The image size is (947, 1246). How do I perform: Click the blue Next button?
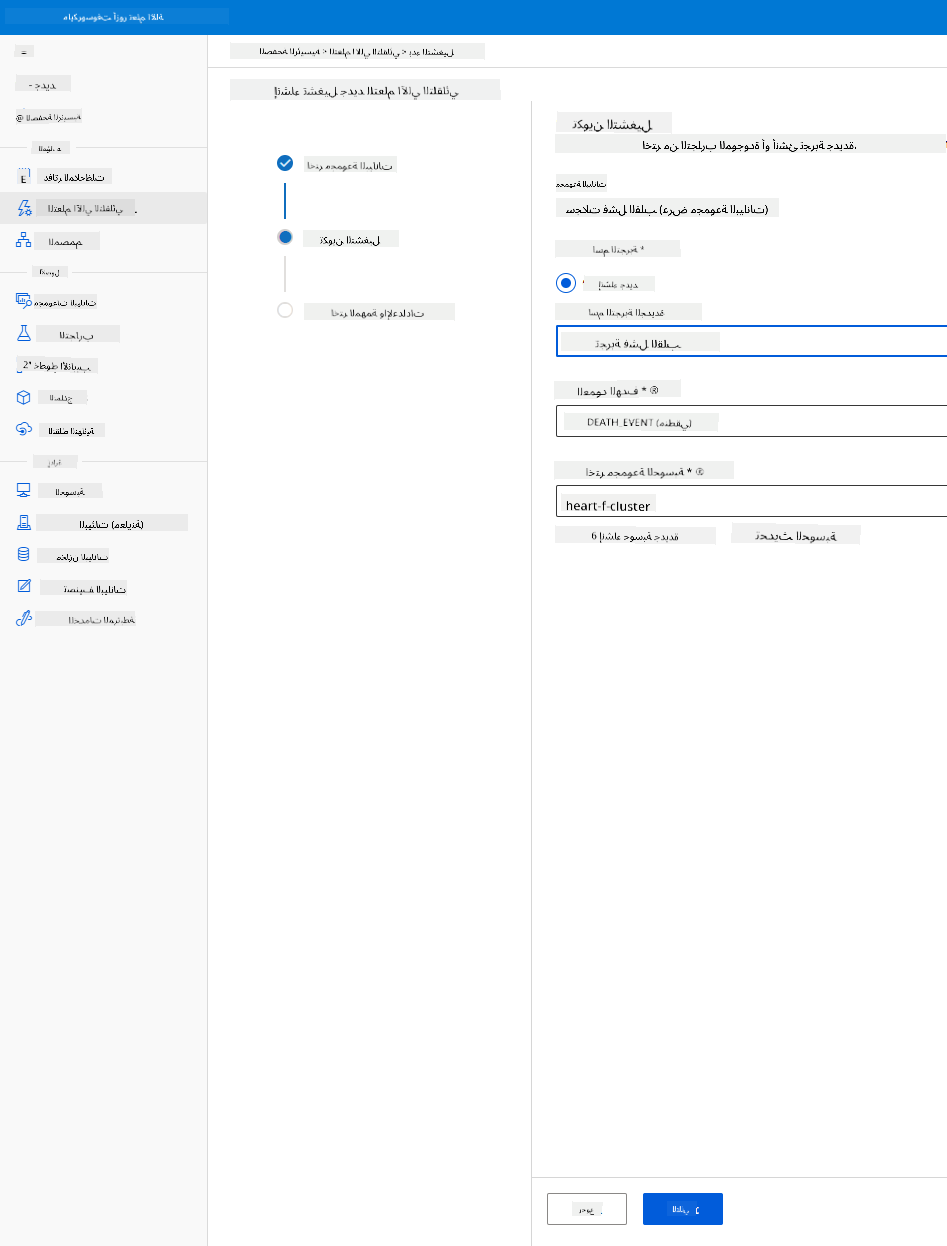(683, 1209)
